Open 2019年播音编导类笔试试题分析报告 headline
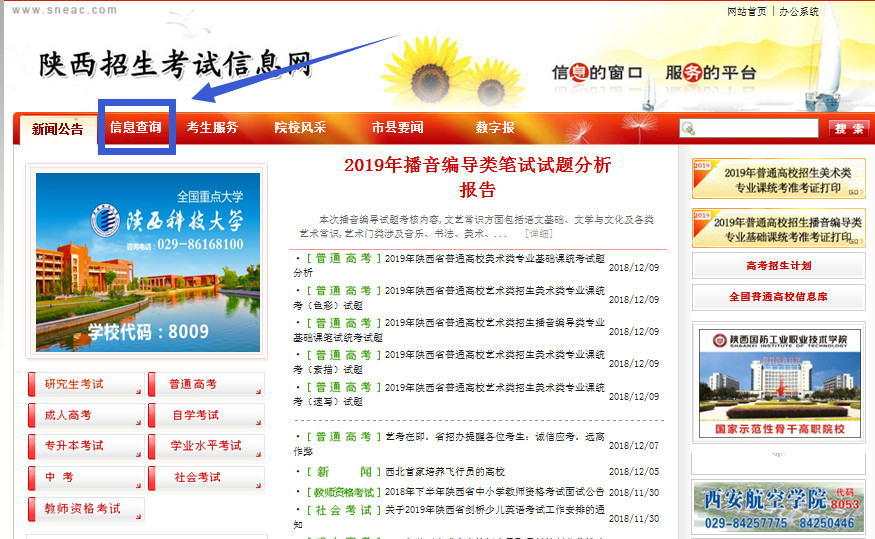This screenshot has height=539, width=875. click(x=477, y=177)
